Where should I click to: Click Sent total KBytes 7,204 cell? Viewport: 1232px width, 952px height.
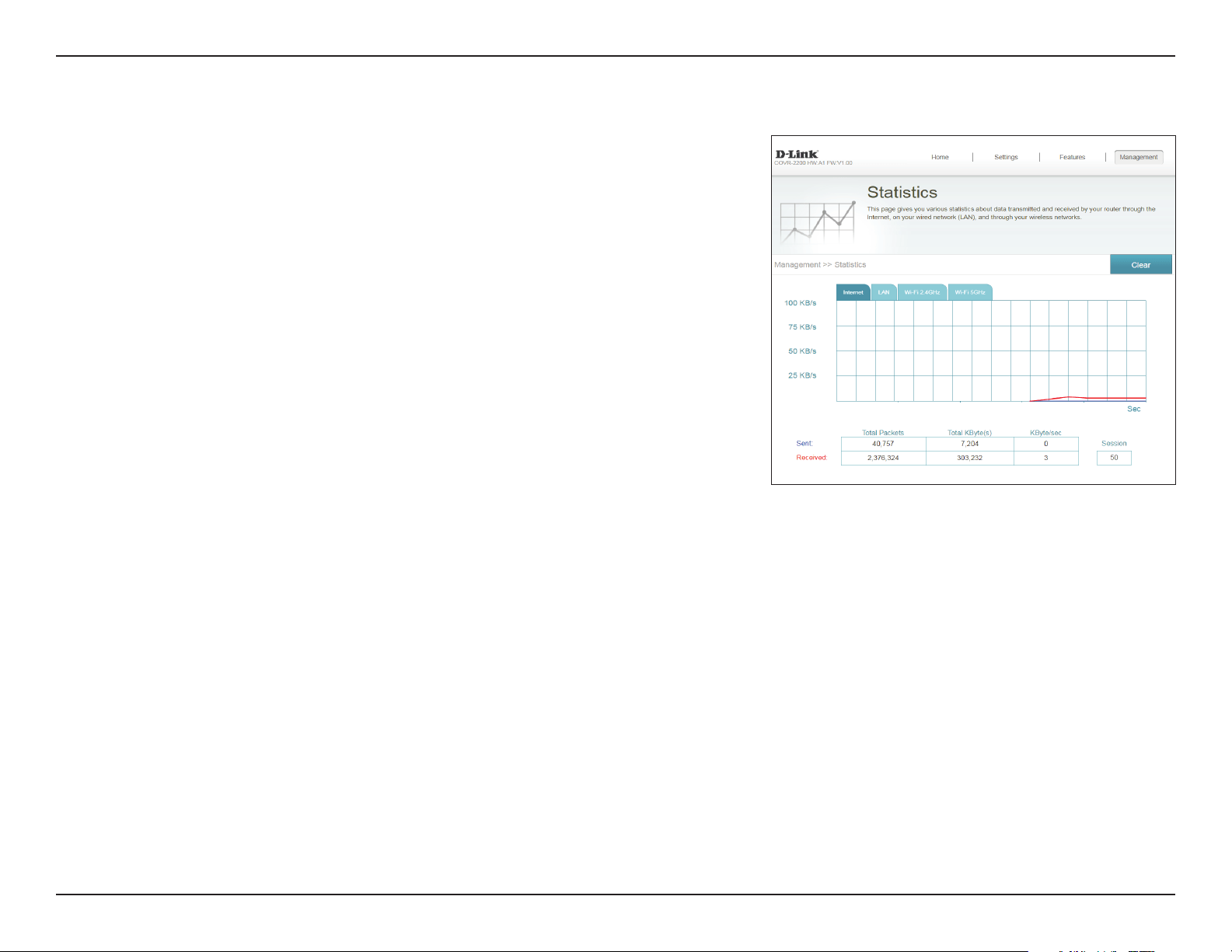pos(969,444)
